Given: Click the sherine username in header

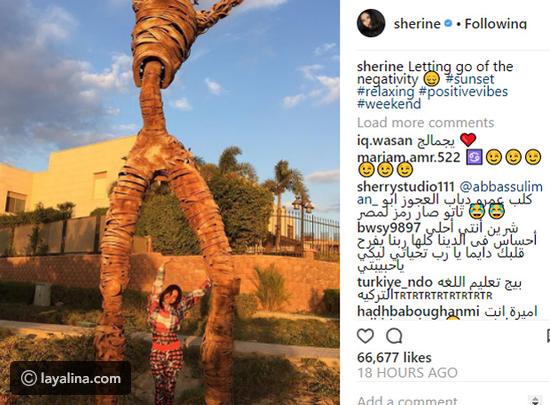Looking at the screenshot, I should [x=417, y=23].
